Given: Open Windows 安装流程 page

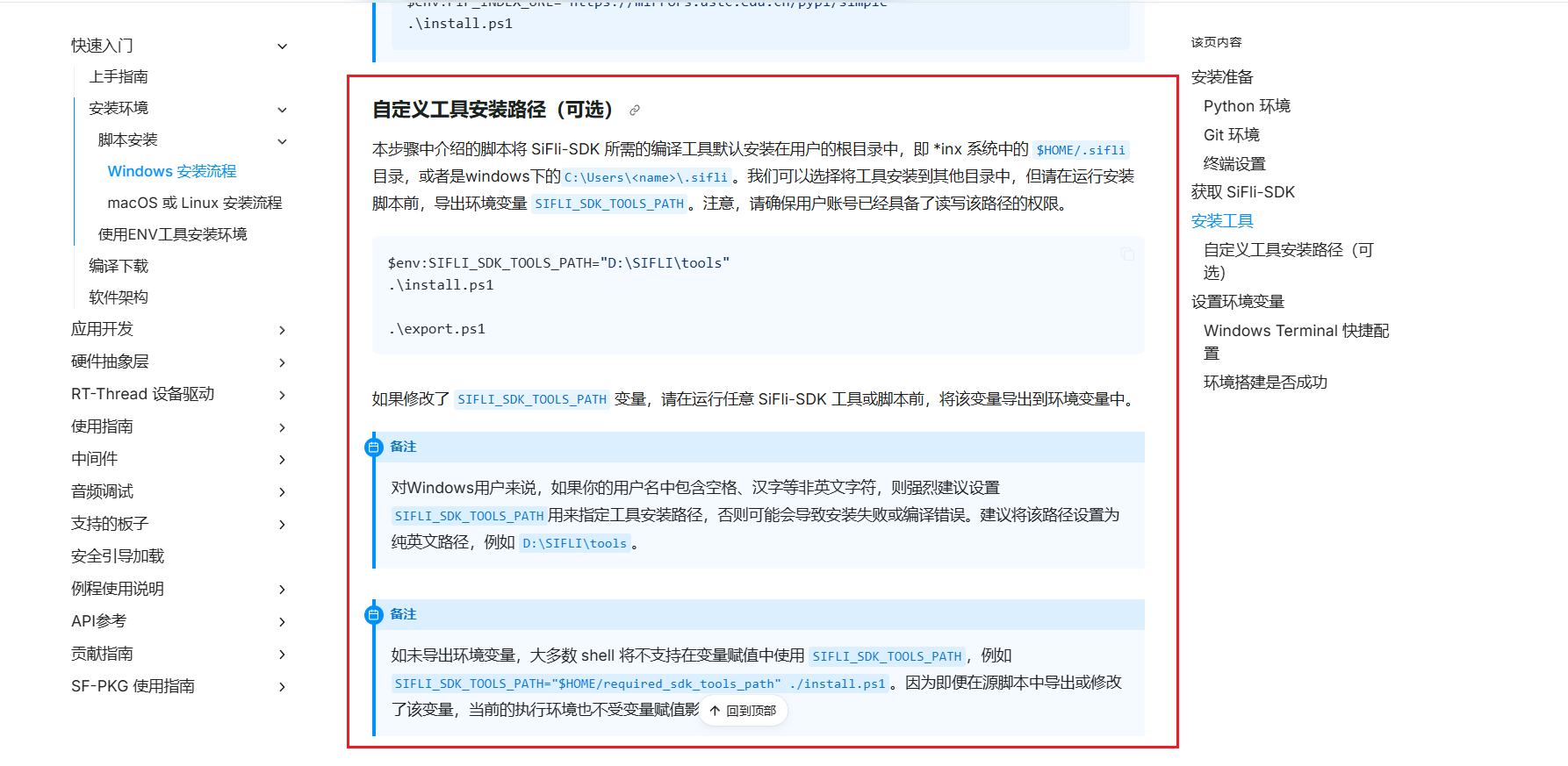Looking at the screenshot, I should (172, 172).
